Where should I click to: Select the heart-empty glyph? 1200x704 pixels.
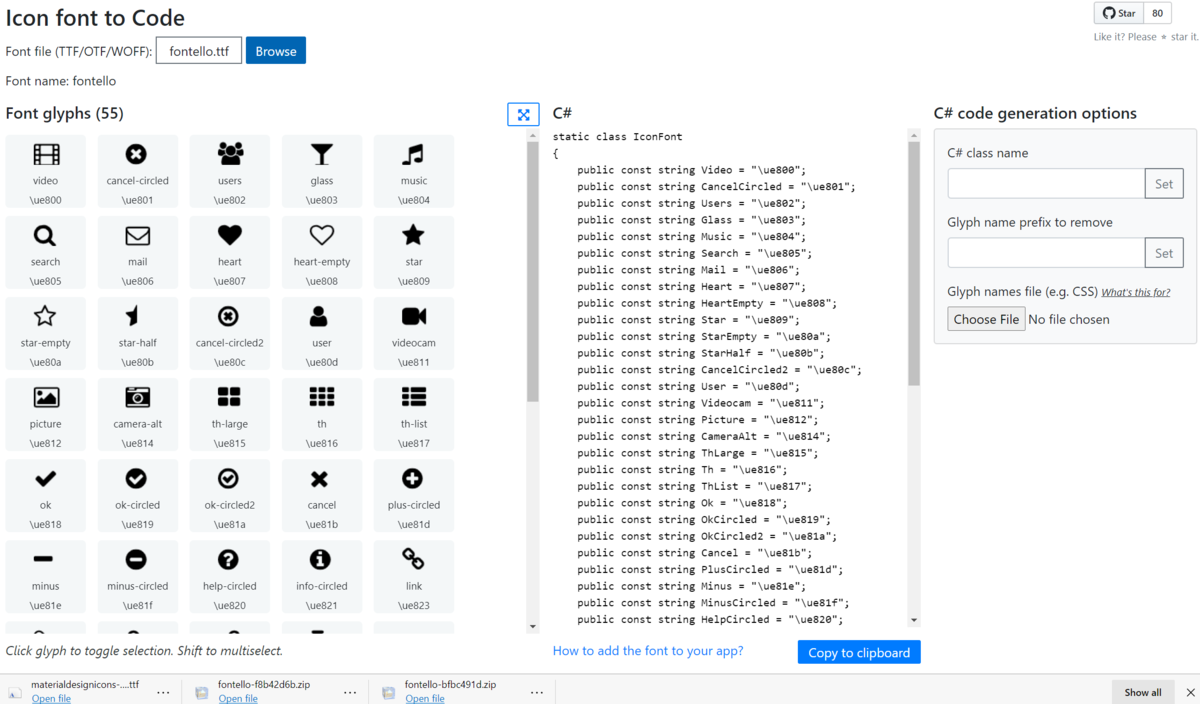click(x=322, y=252)
